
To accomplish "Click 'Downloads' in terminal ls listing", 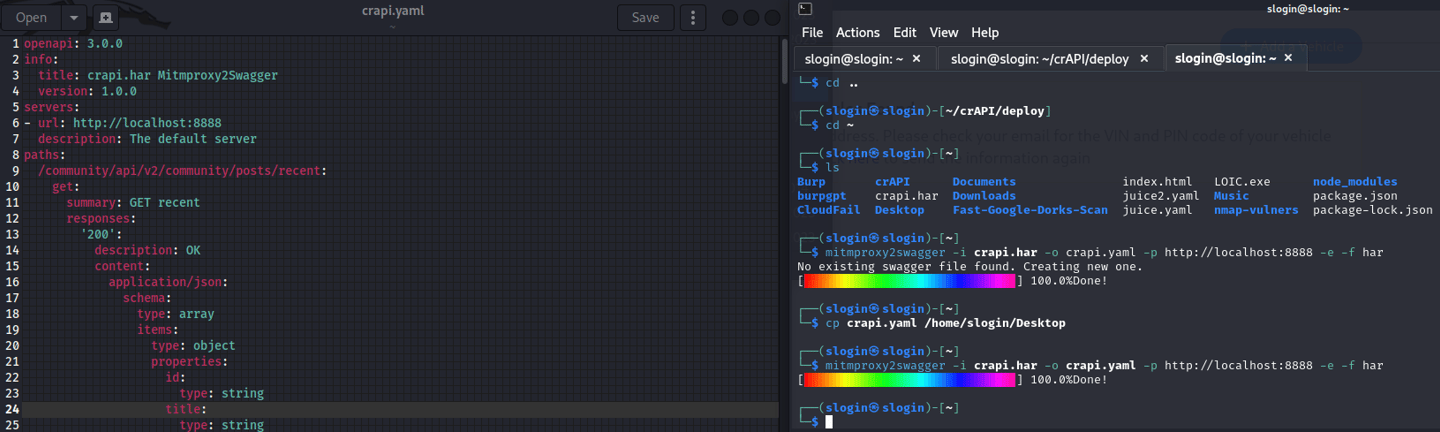I will (x=984, y=196).
